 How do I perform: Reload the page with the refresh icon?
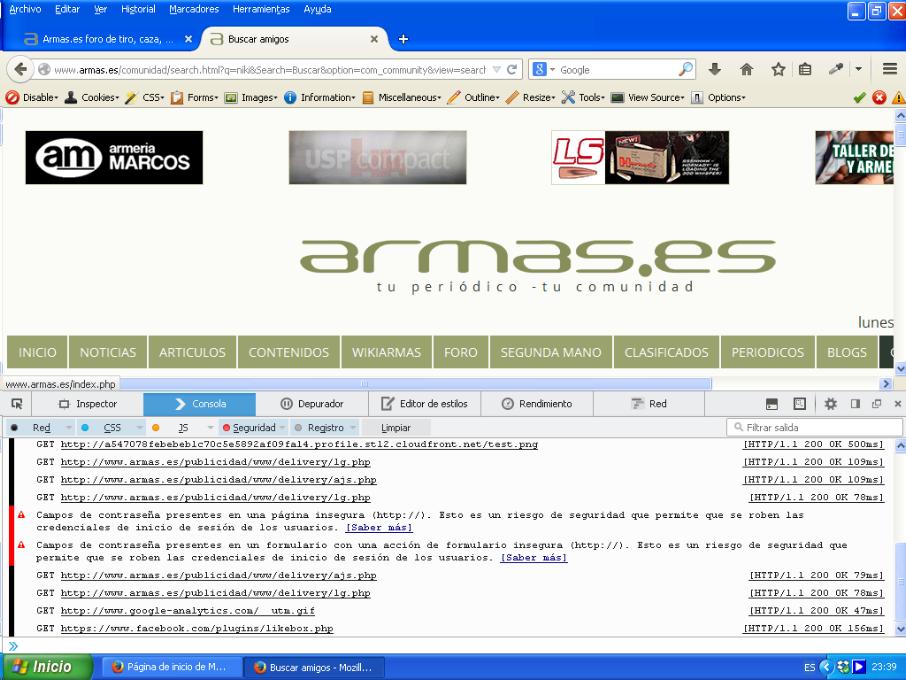point(511,70)
